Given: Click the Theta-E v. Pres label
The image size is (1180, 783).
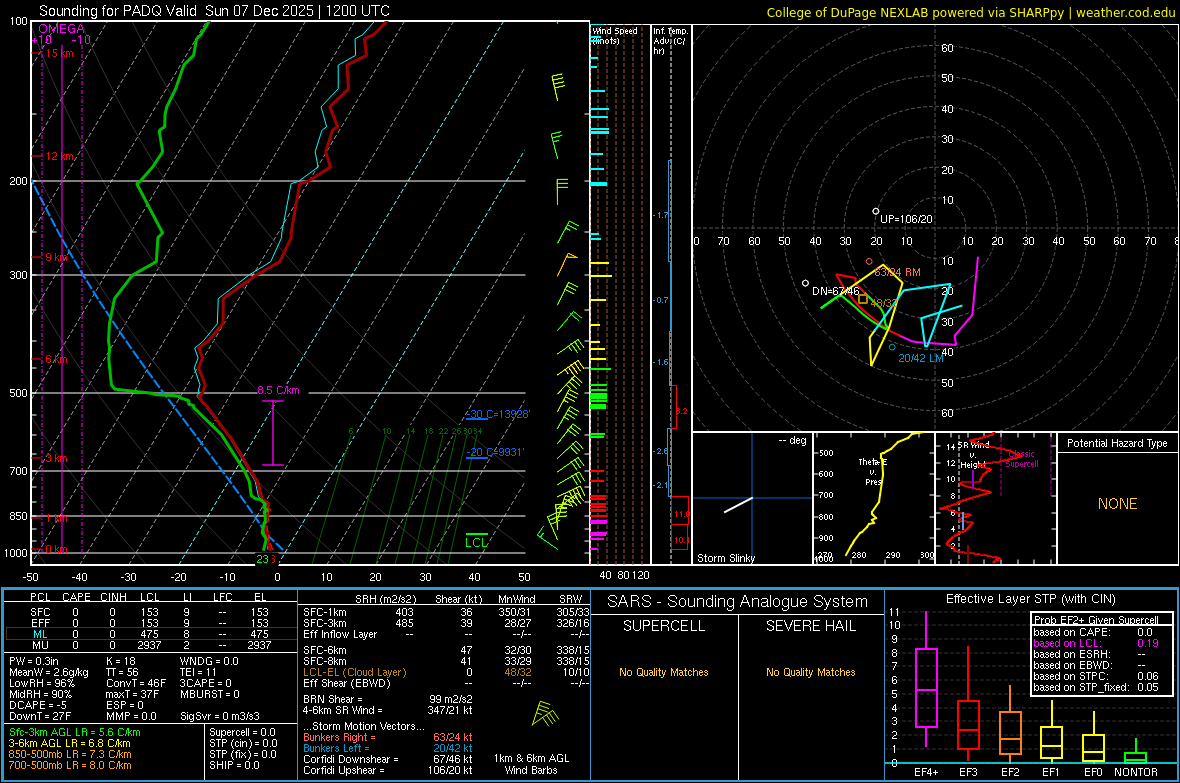Looking at the screenshot, I should click(x=872, y=472).
